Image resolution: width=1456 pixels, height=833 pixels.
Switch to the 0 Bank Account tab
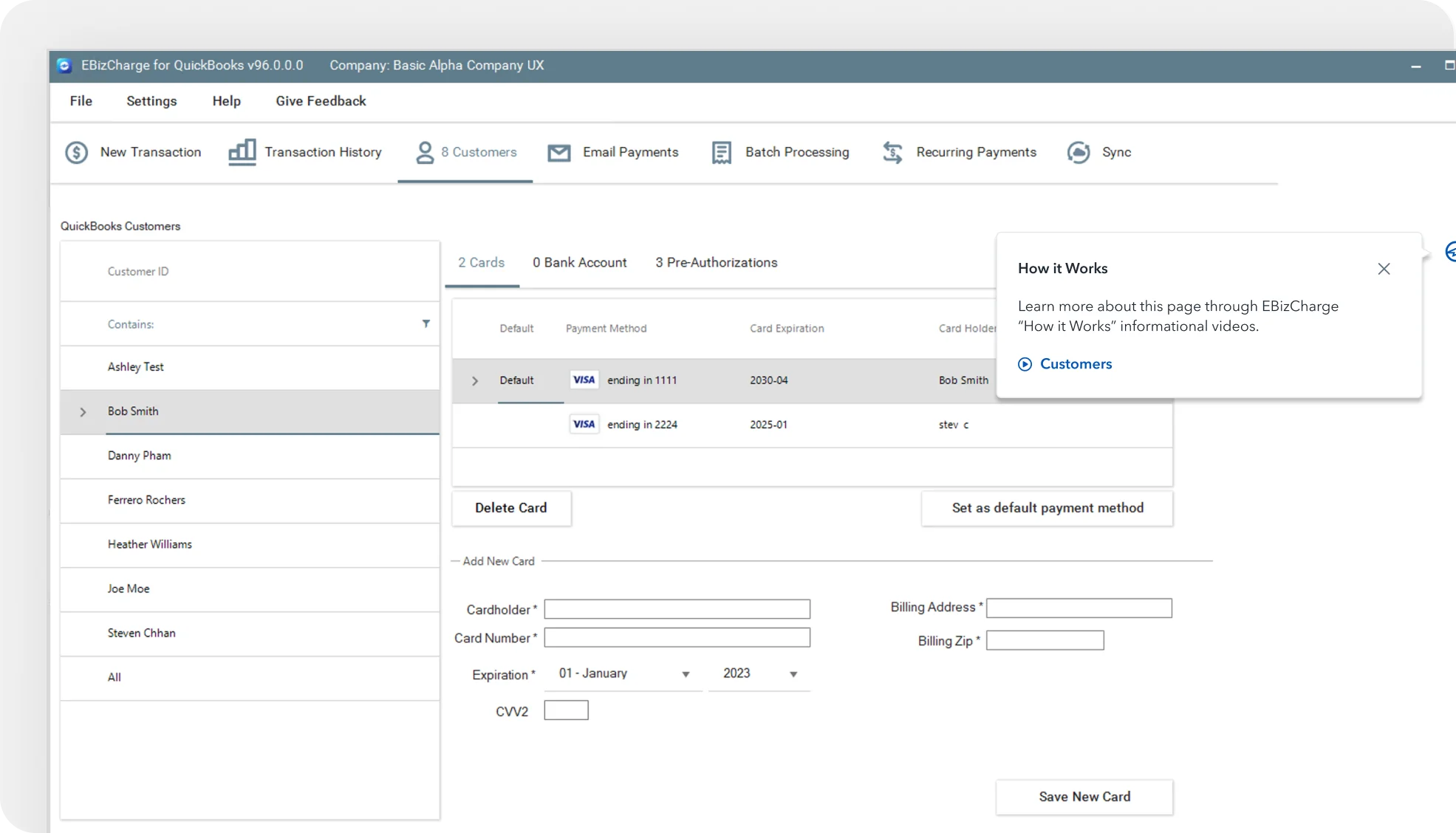tap(580, 262)
